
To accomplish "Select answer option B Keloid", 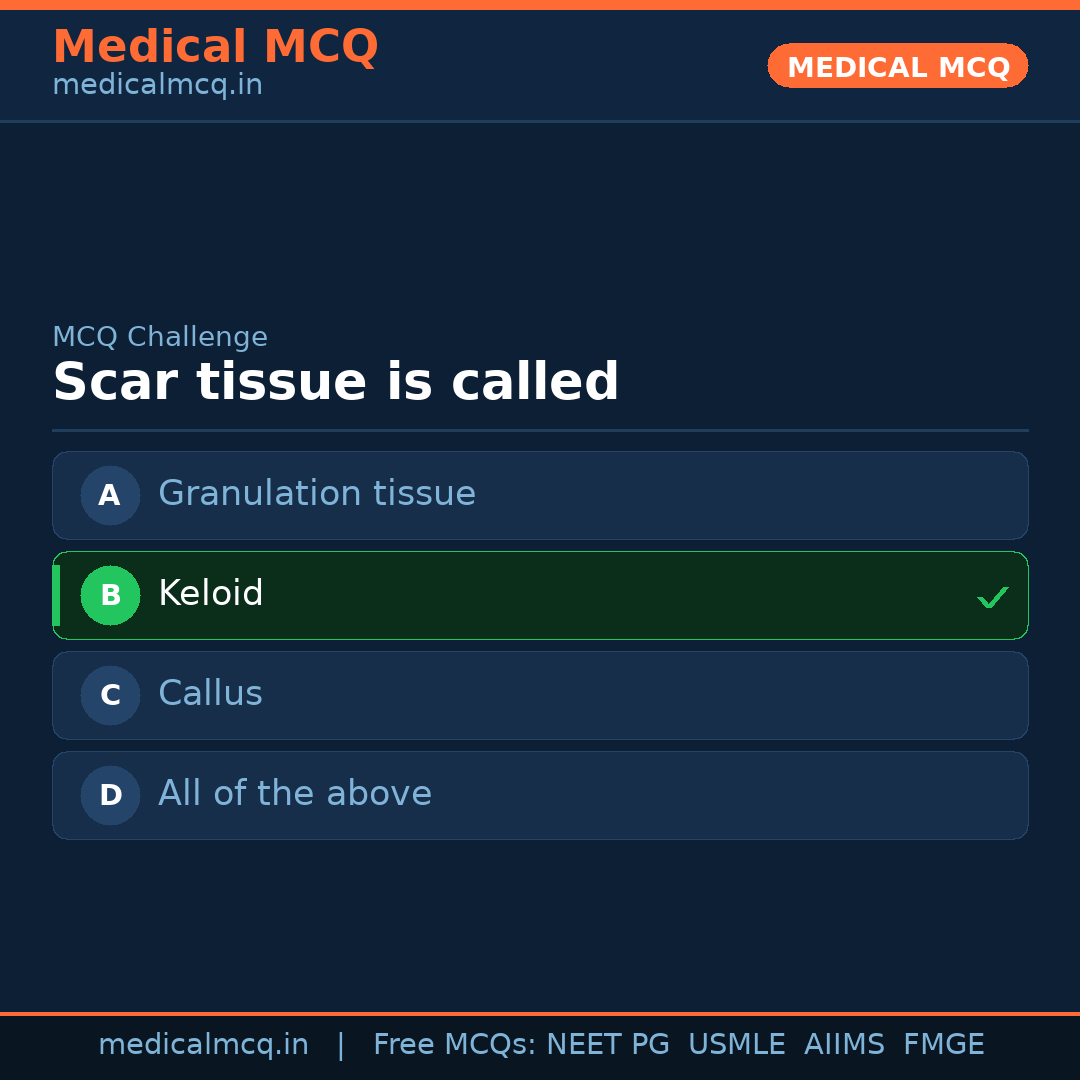I will click(540, 595).
